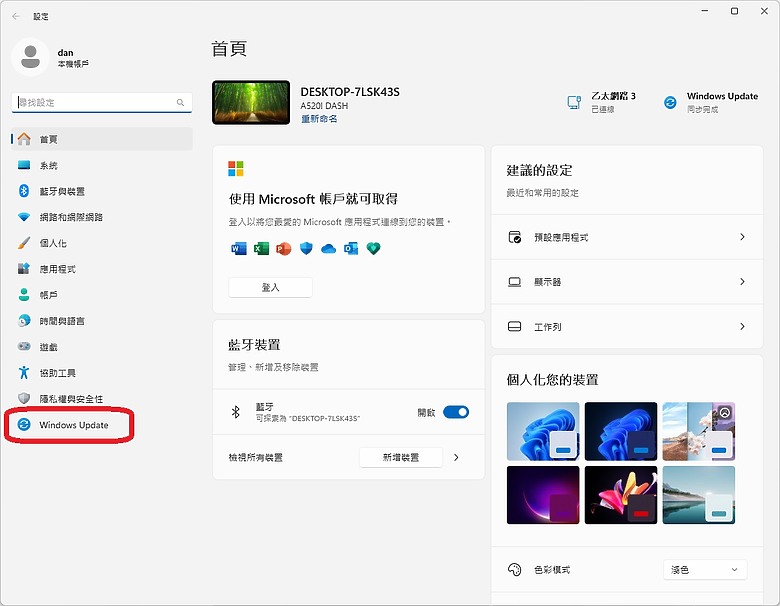Click the 工作列 icon

[x=514, y=326]
